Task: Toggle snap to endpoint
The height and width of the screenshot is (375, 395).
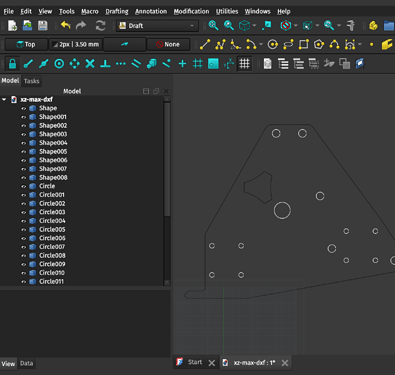Action: (x=28, y=64)
